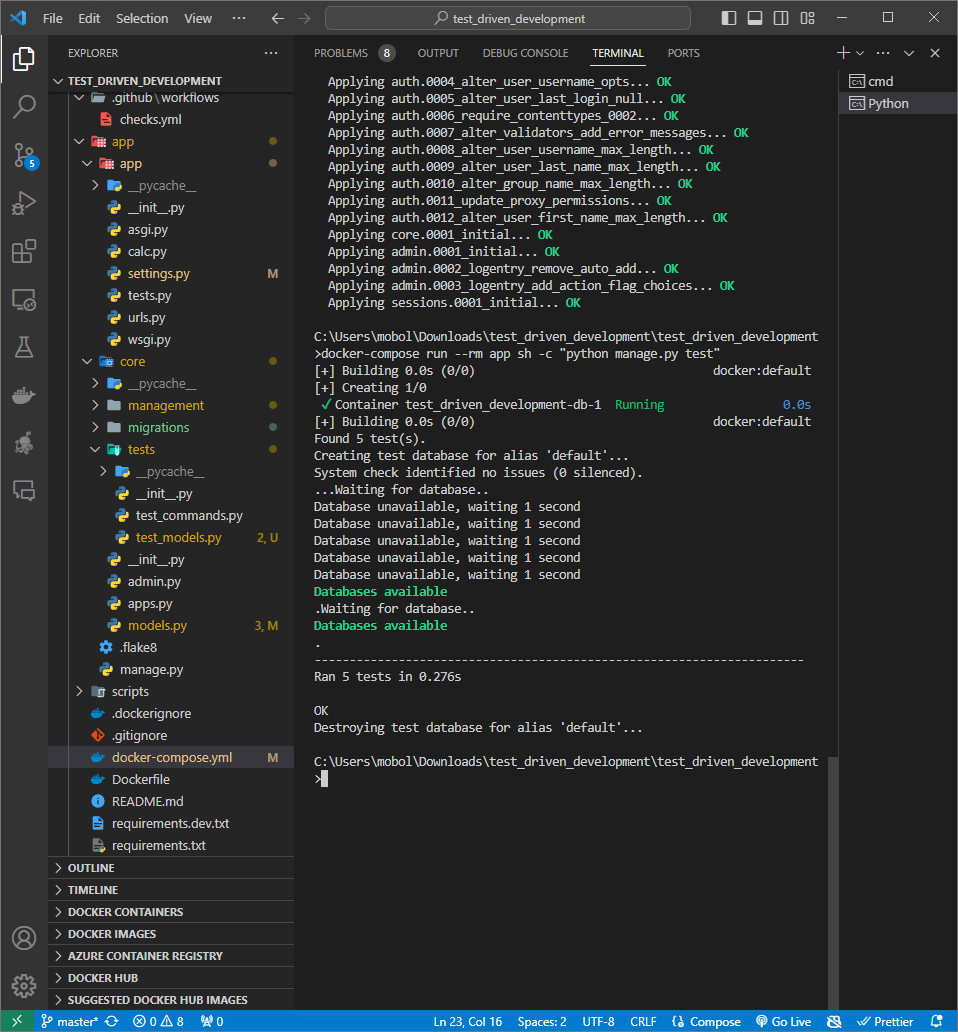The width and height of the screenshot is (958, 1032).
Task: Go back using the left arrow
Action: coord(278,18)
